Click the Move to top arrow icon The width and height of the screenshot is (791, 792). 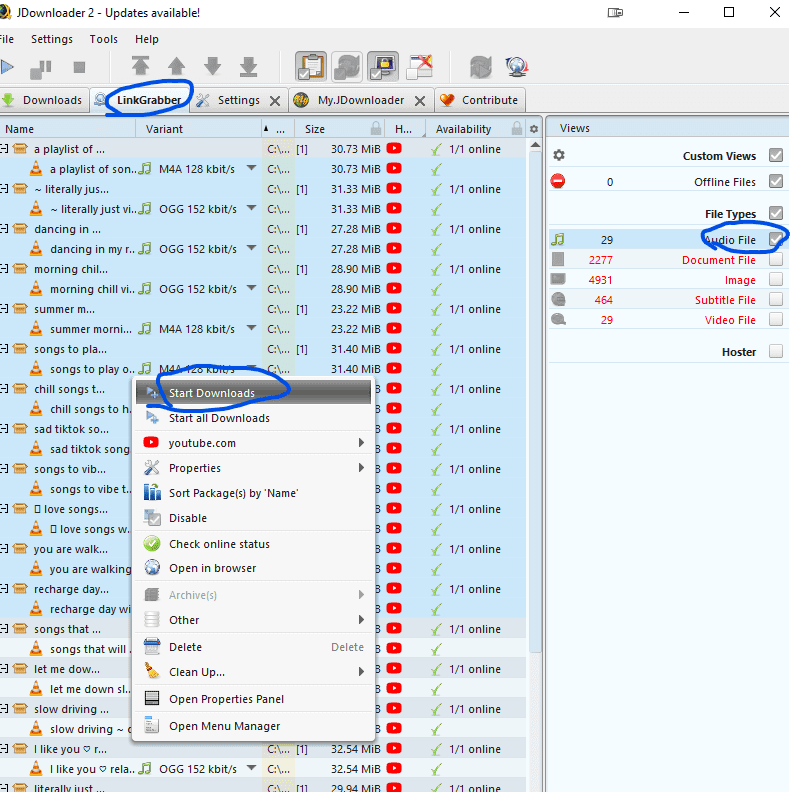coord(140,67)
